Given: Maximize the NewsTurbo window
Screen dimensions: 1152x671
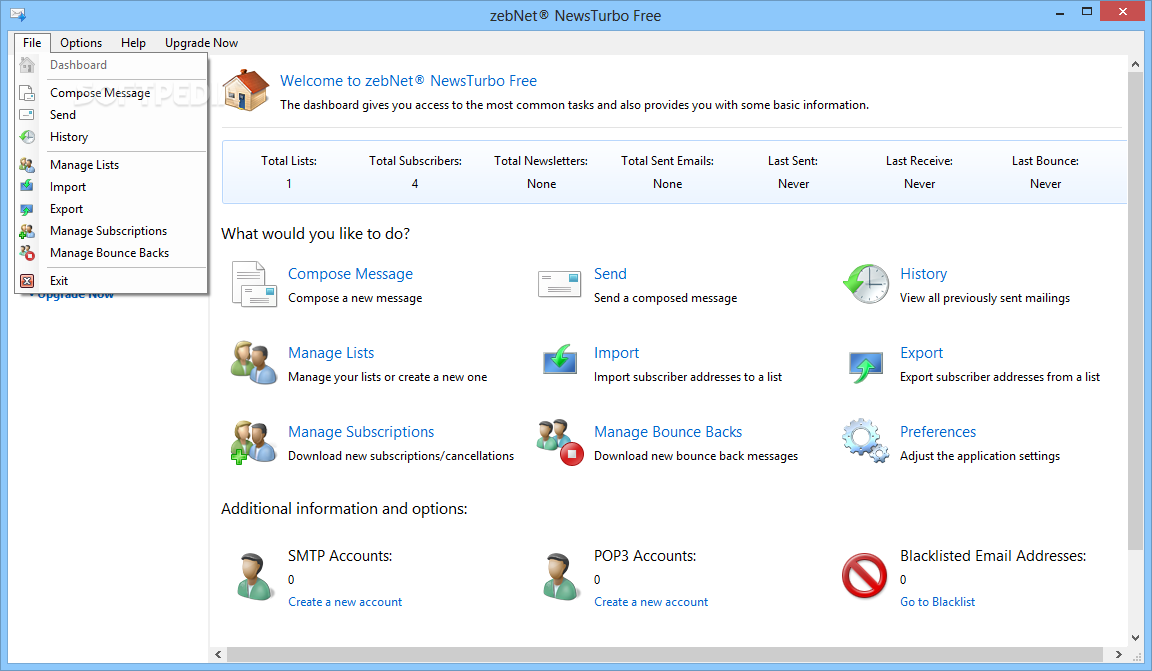Looking at the screenshot, I should coord(1087,12).
